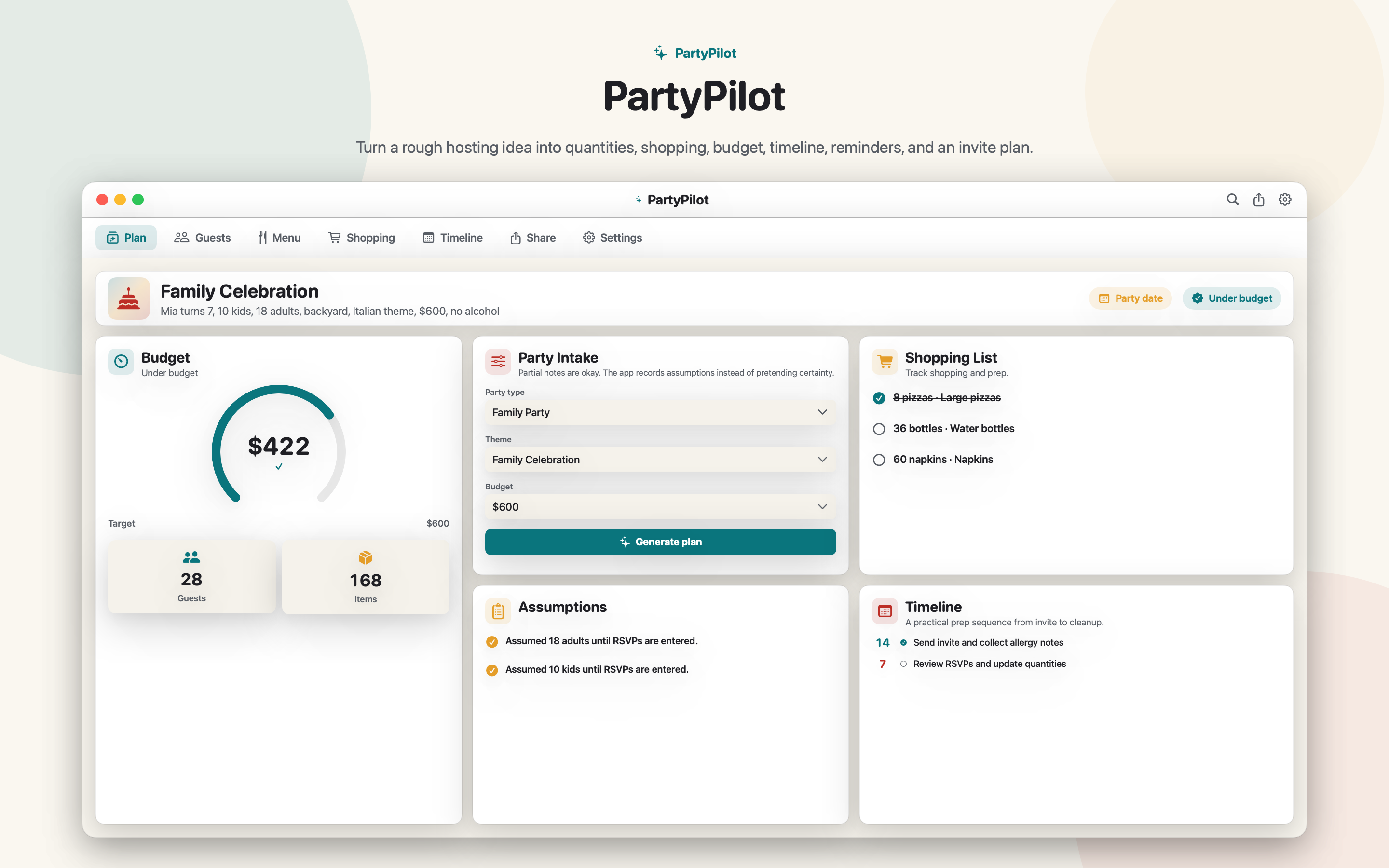Click the Party Intake panel title
The image size is (1389, 868).
pos(558,358)
